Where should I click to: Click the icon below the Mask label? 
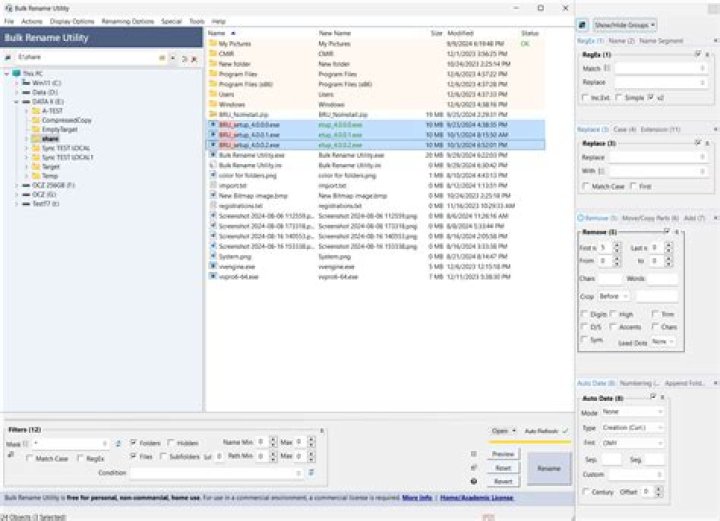tap(11, 454)
